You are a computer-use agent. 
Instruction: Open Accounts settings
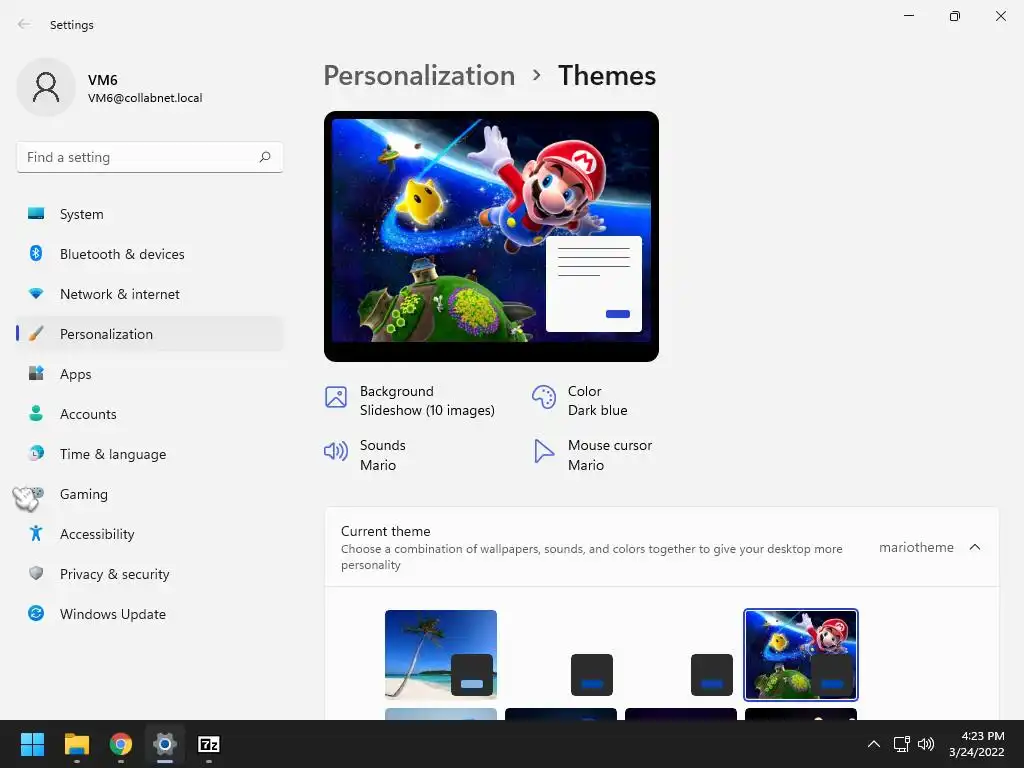tap(150, 414)
